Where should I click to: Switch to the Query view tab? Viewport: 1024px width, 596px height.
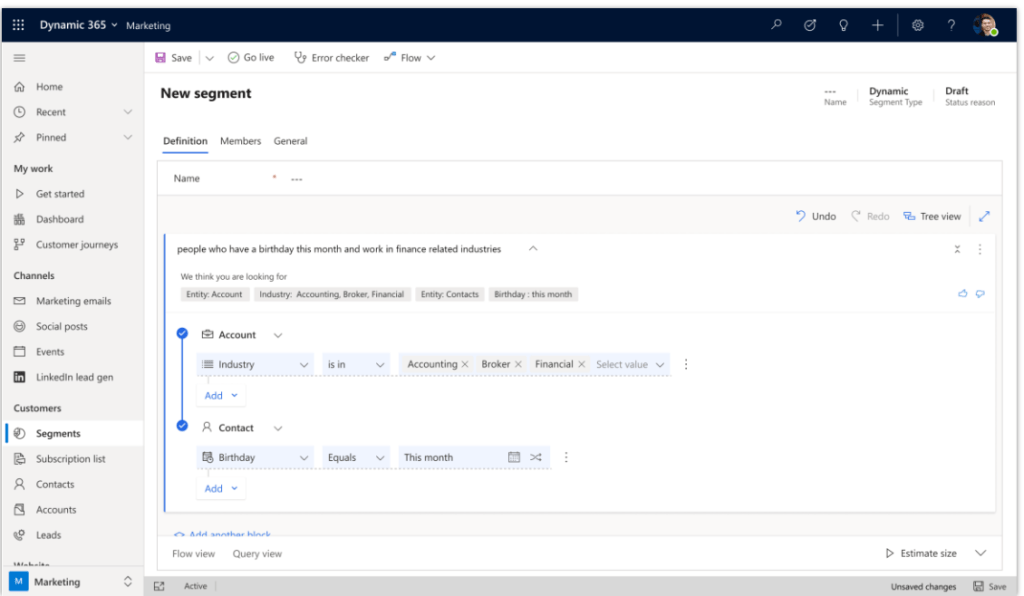tap(257, 553)
